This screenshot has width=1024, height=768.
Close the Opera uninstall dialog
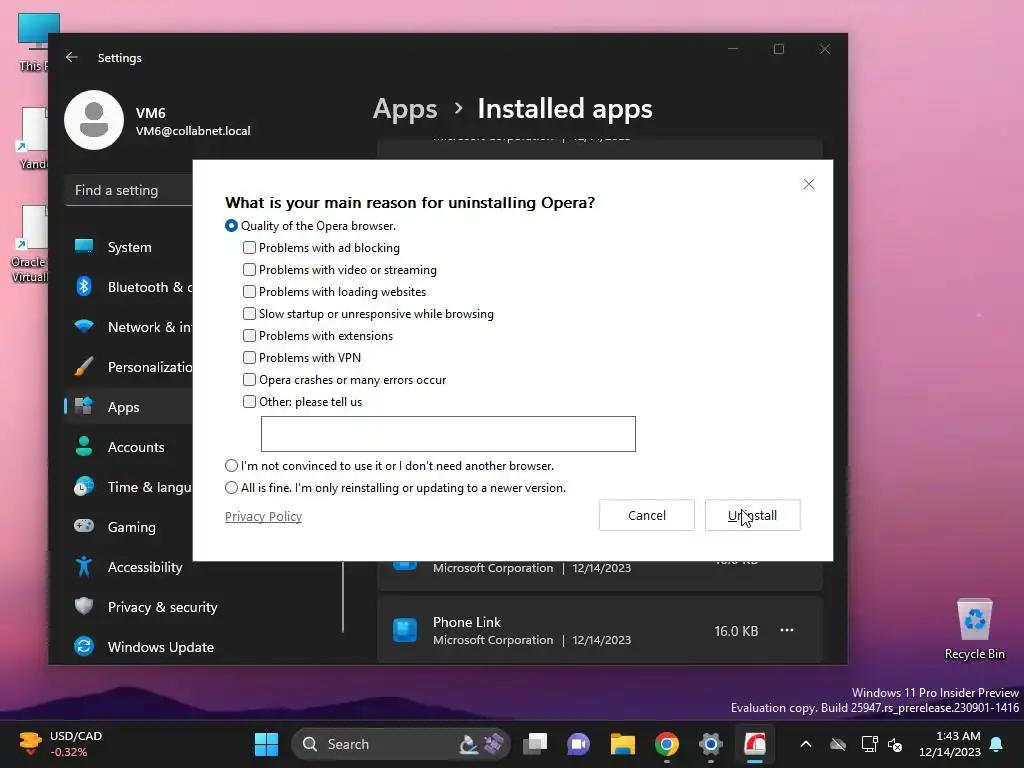point(808,184)
